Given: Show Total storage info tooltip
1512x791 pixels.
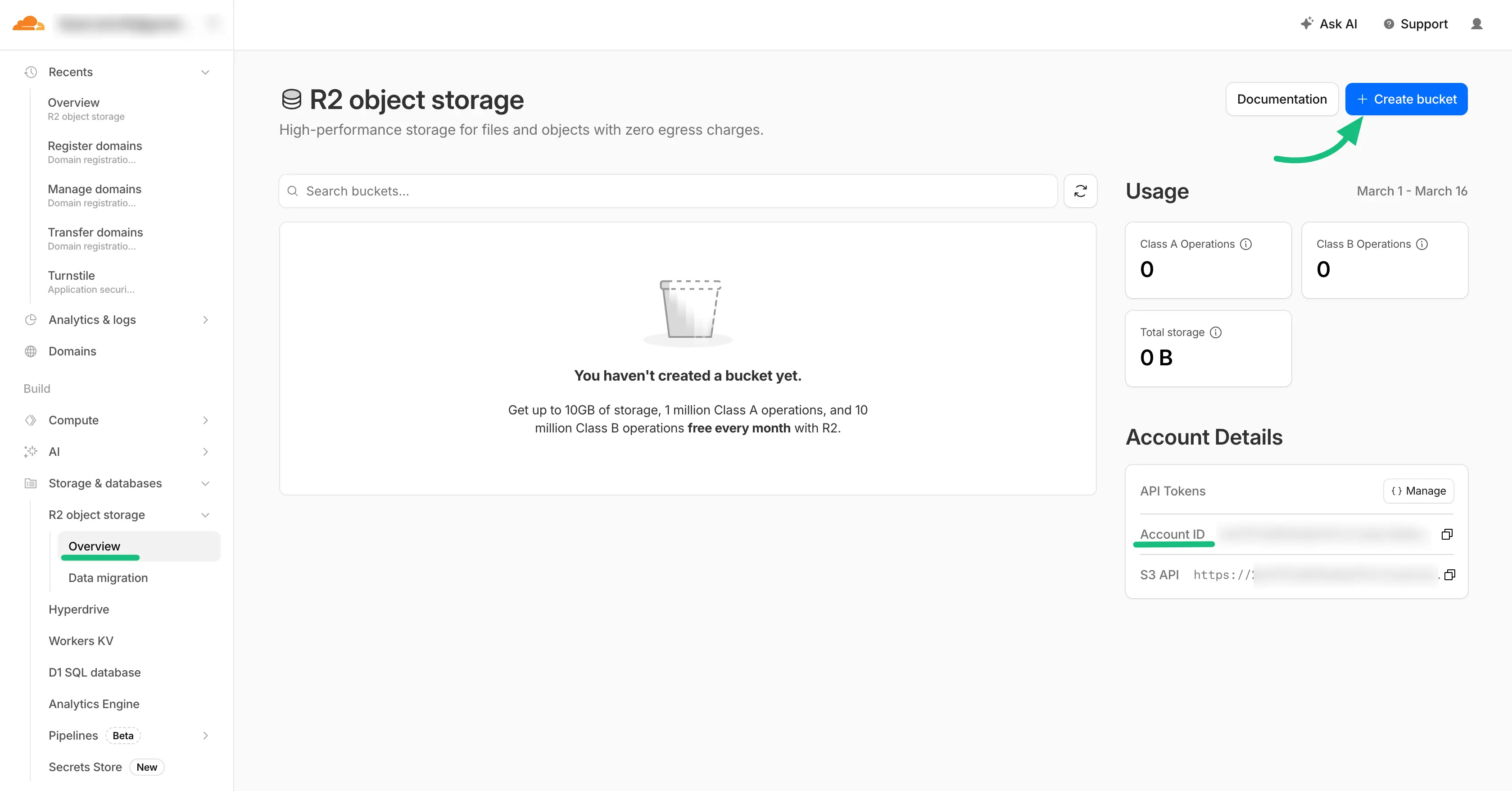Looking at the screenshot, I should [1216, 332].
